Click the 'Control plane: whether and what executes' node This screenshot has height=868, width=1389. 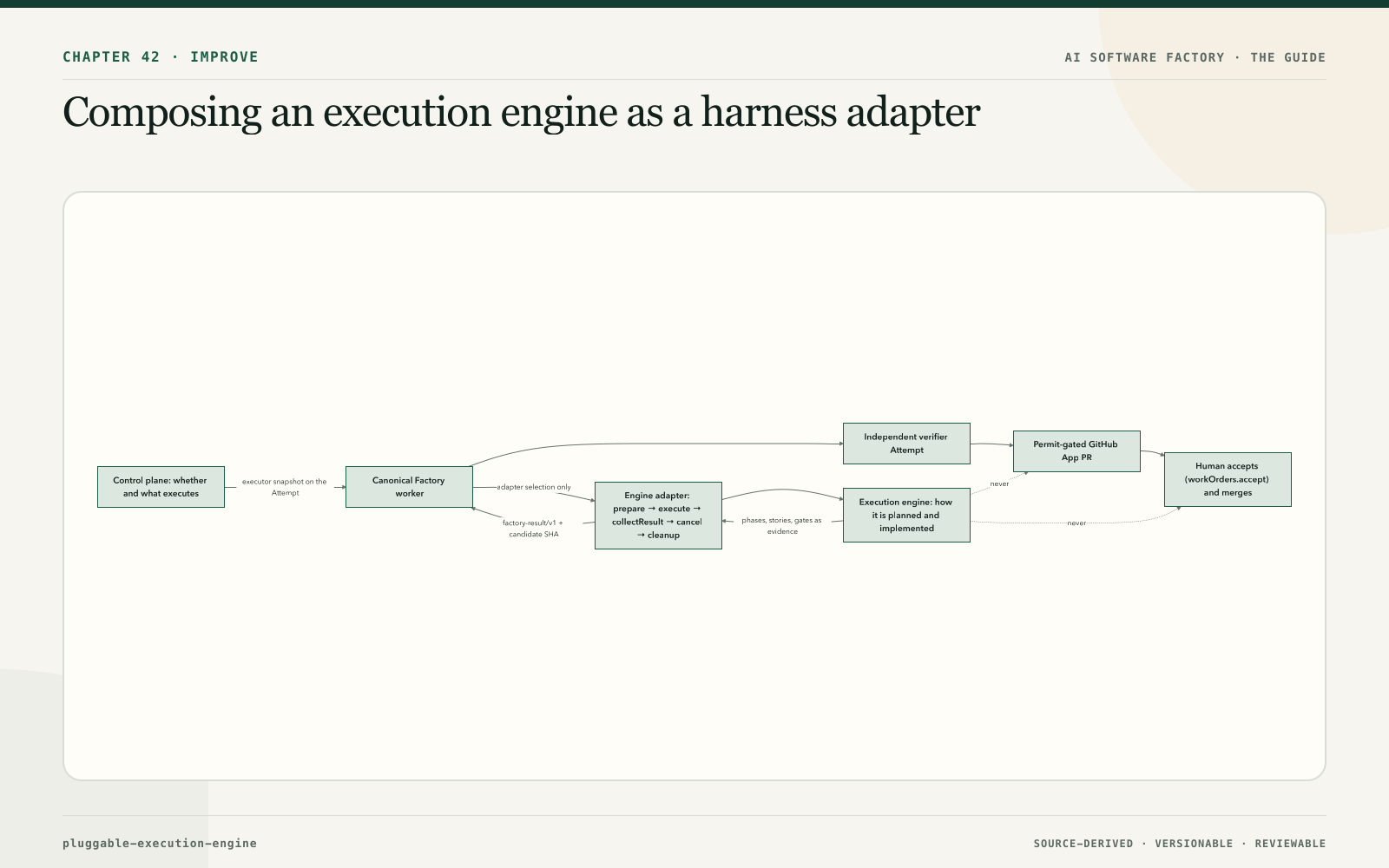point(161,487)
